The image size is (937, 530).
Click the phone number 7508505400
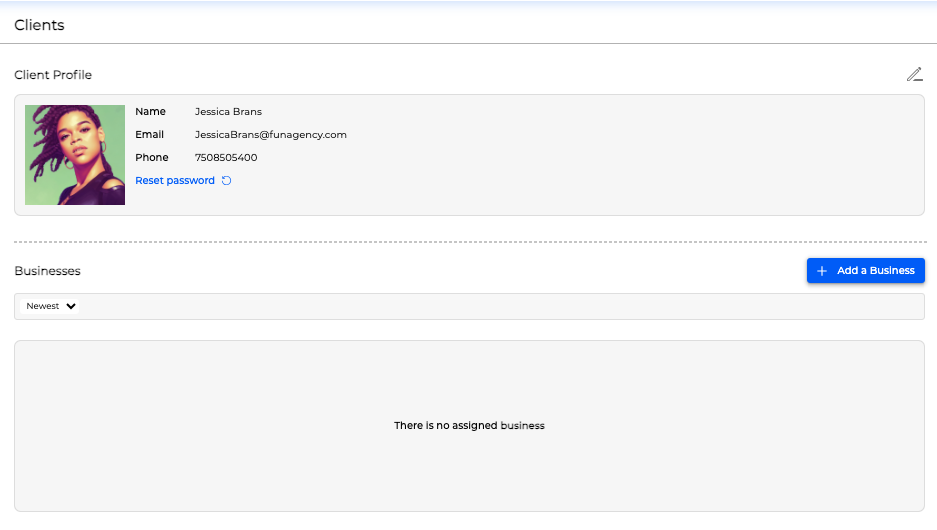(226, 158)
